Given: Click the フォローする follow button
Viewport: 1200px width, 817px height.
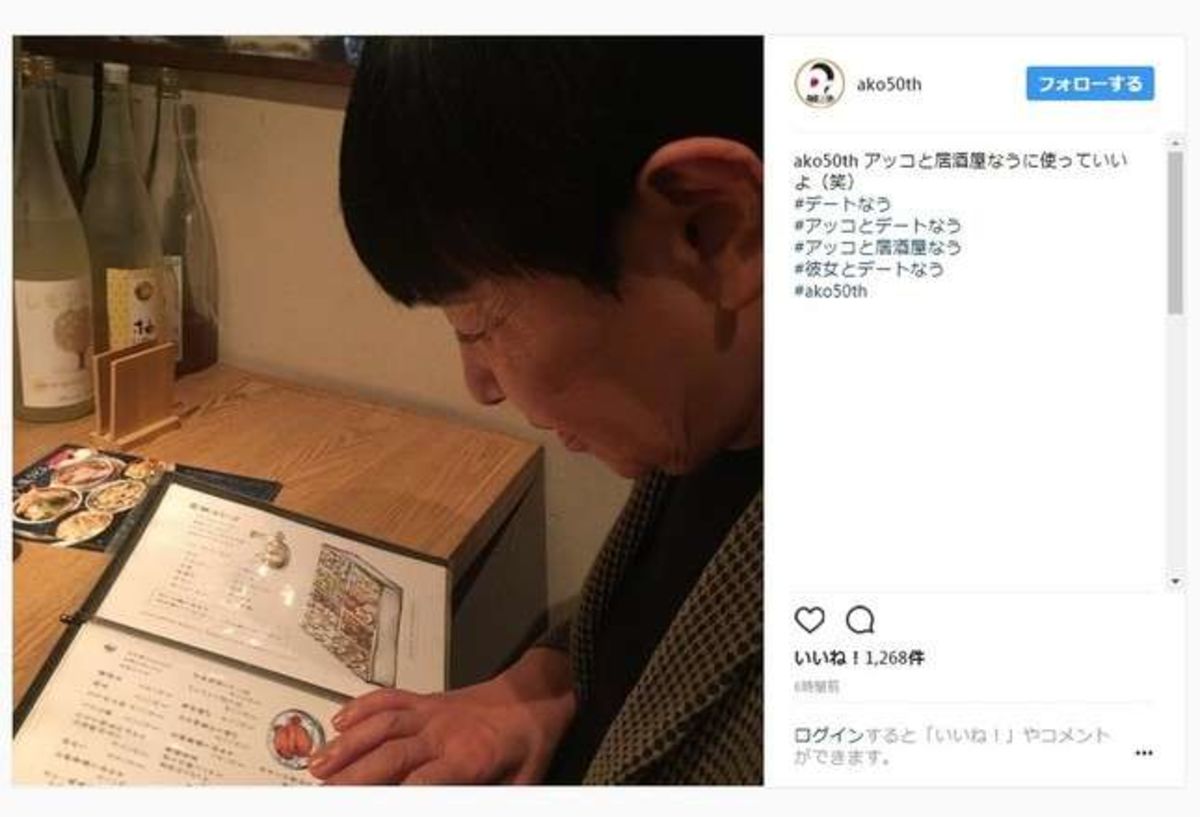Looking at the screenshot, I should tap(1090, 84).
